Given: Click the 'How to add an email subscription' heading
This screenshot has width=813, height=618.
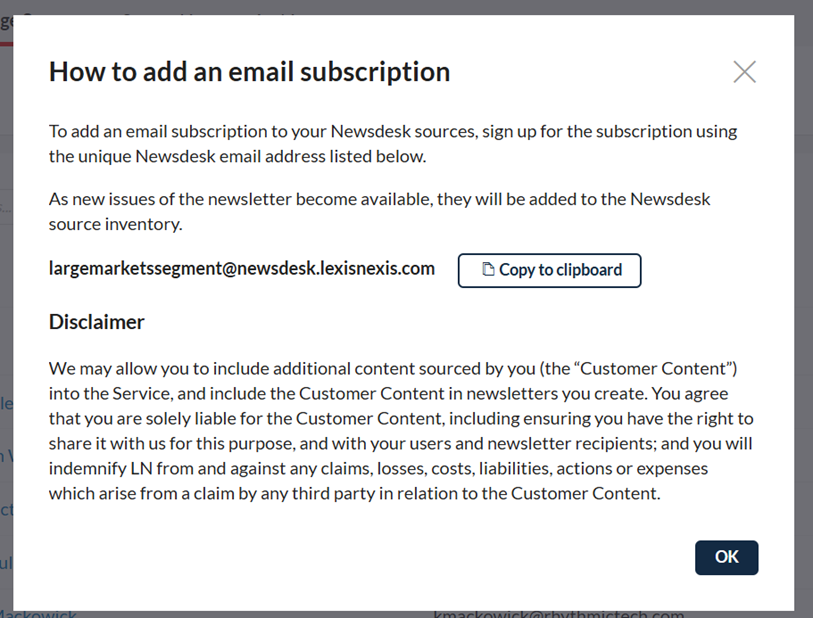Looking at the screenshot, I should [249, 72].
